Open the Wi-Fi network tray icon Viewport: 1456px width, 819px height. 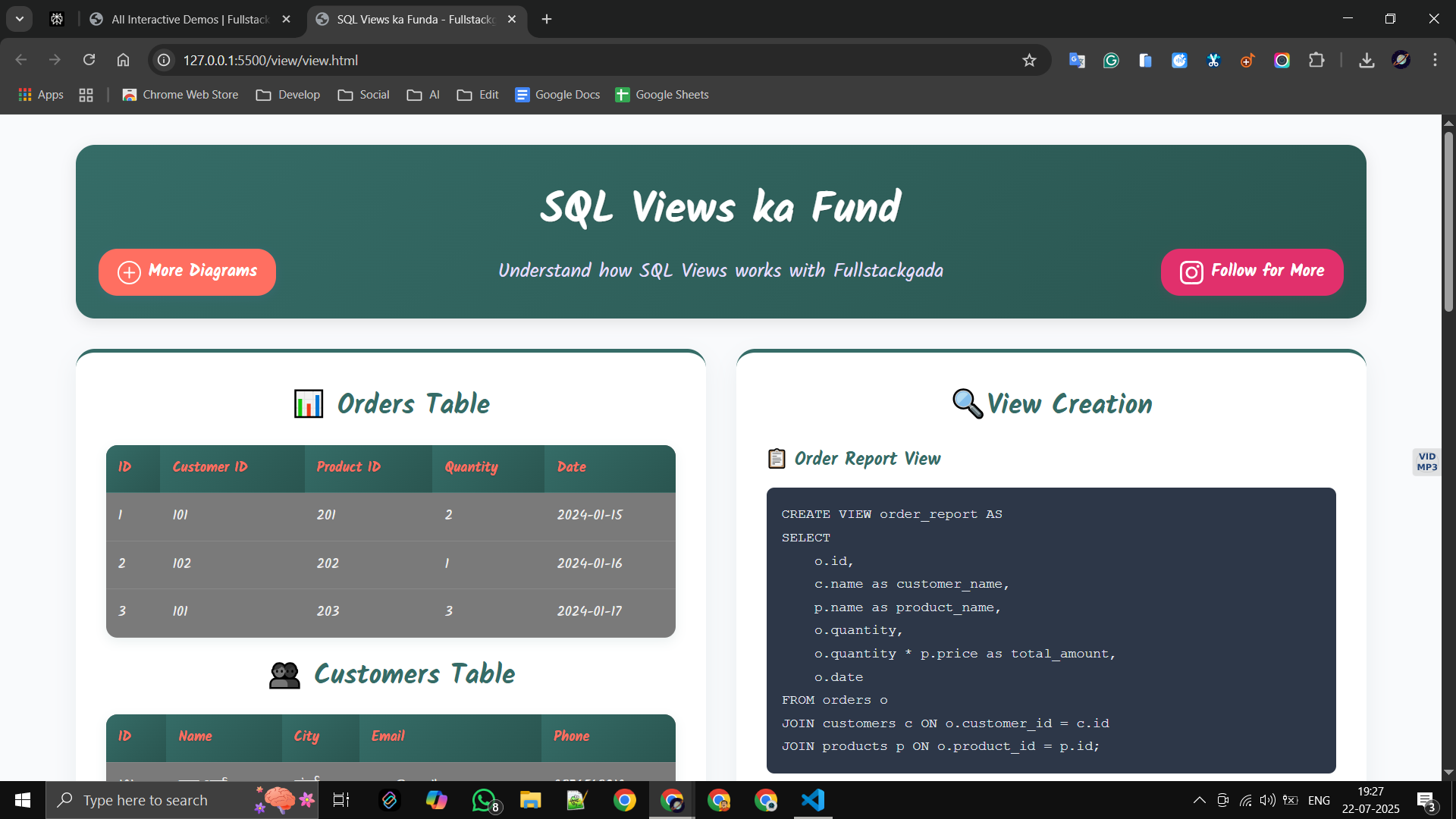tap(1245, 800)
